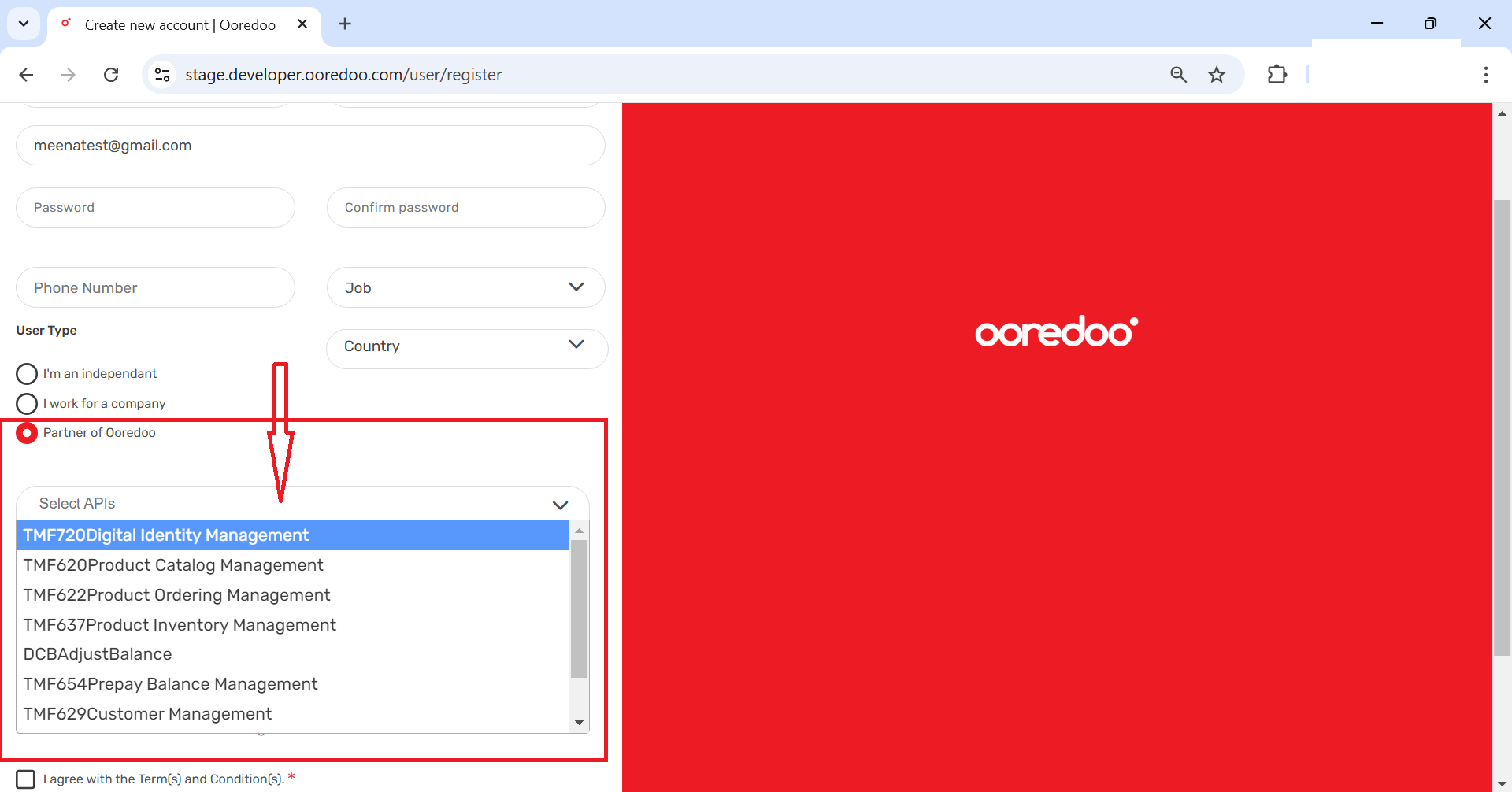Choose the 'I work for a company' option

click(26, 403)
